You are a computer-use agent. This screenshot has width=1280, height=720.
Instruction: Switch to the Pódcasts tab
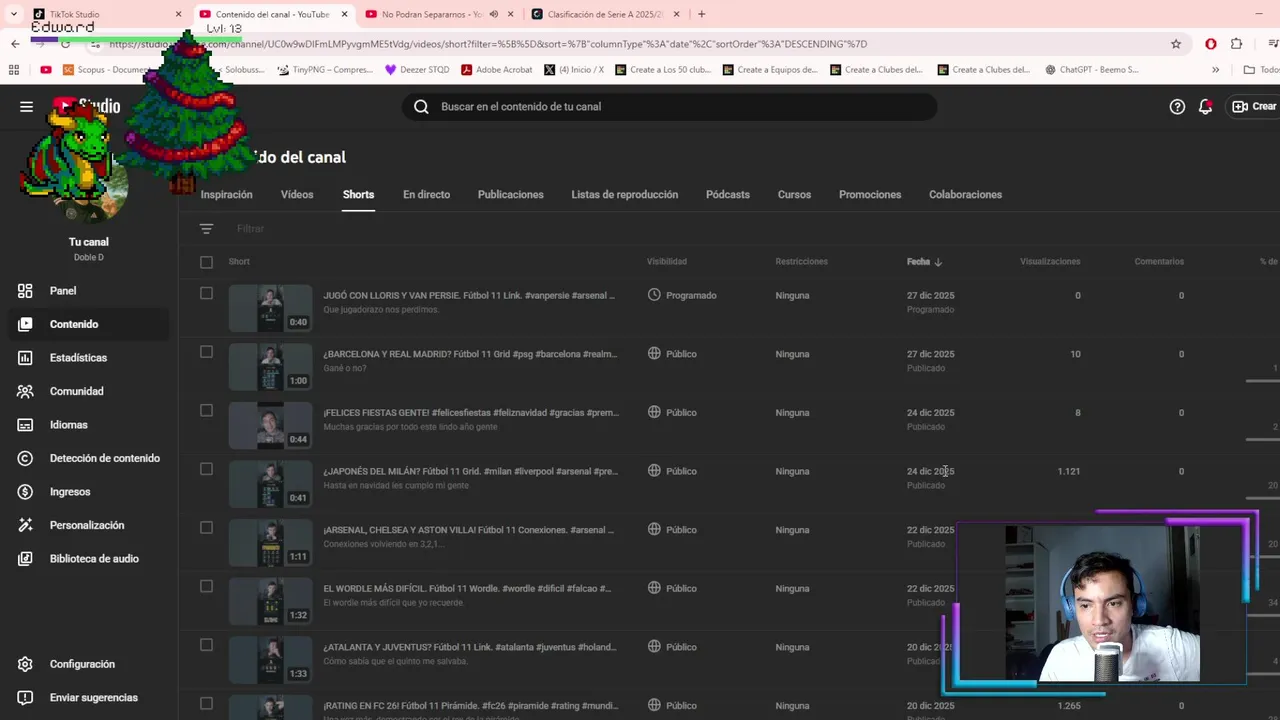pyautogui.click(x=728, y=195)
